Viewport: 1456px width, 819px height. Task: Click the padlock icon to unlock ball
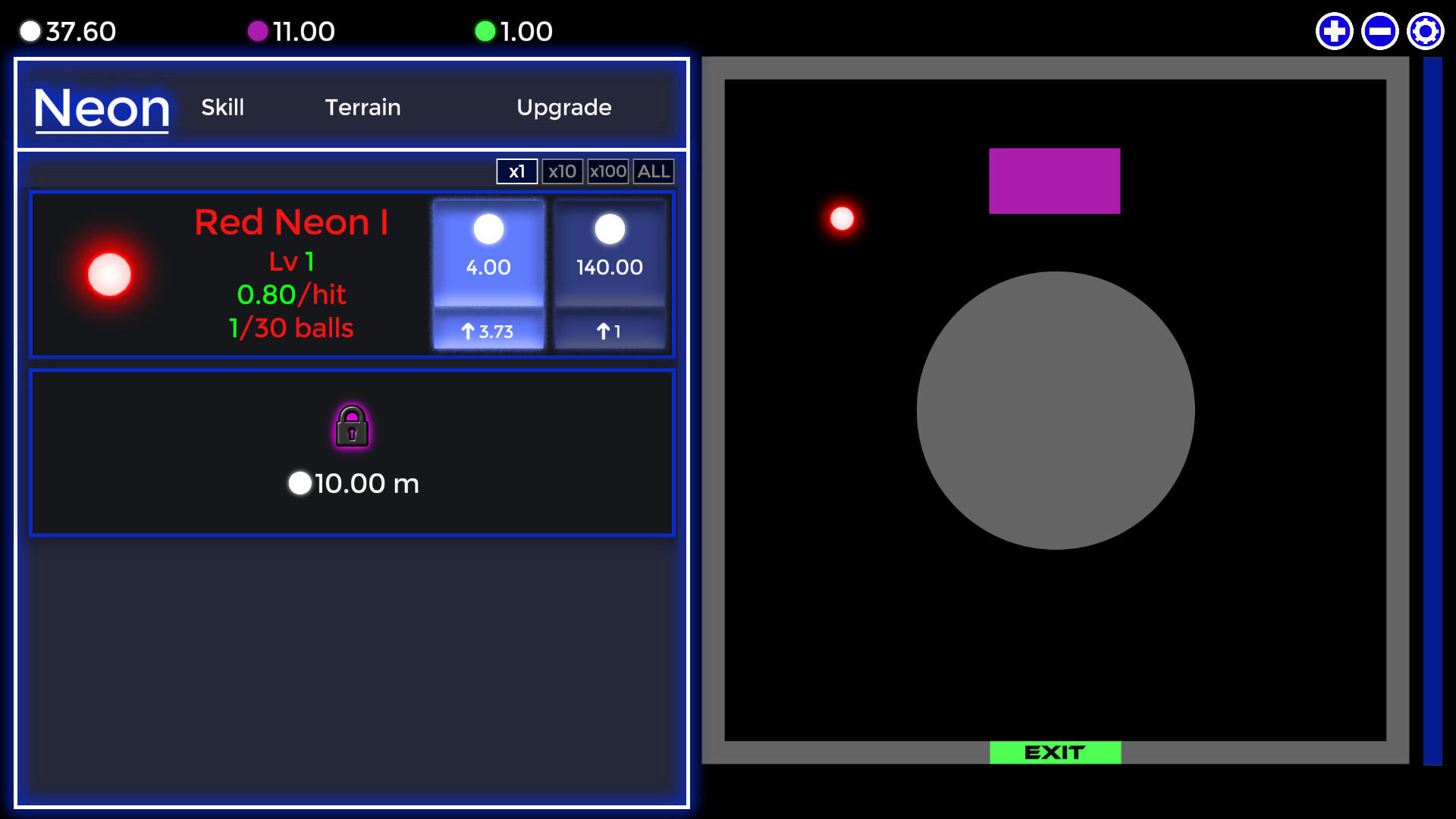[352, 426]
